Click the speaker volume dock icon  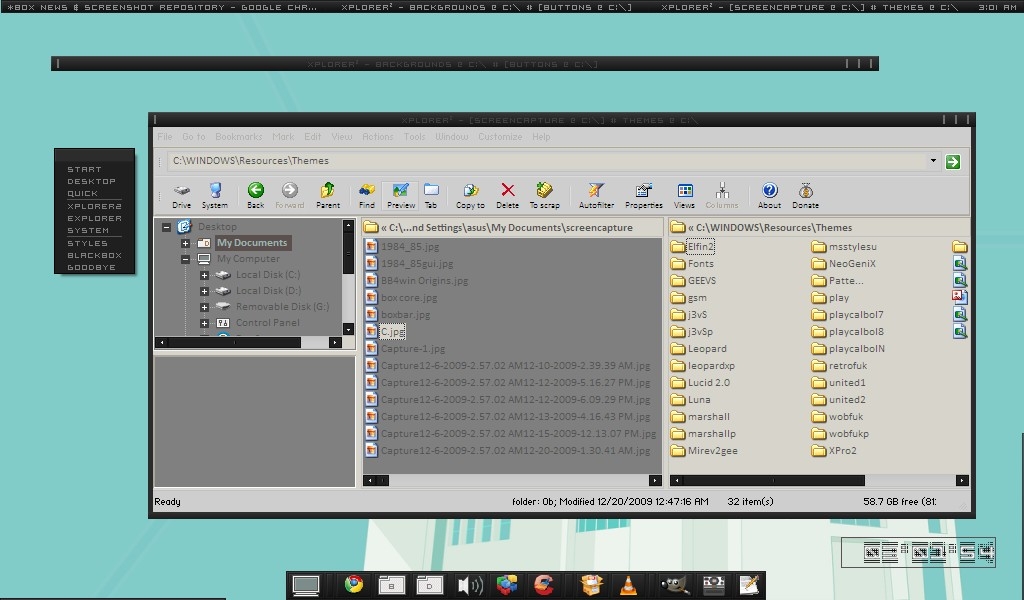[x=469, y=586]
